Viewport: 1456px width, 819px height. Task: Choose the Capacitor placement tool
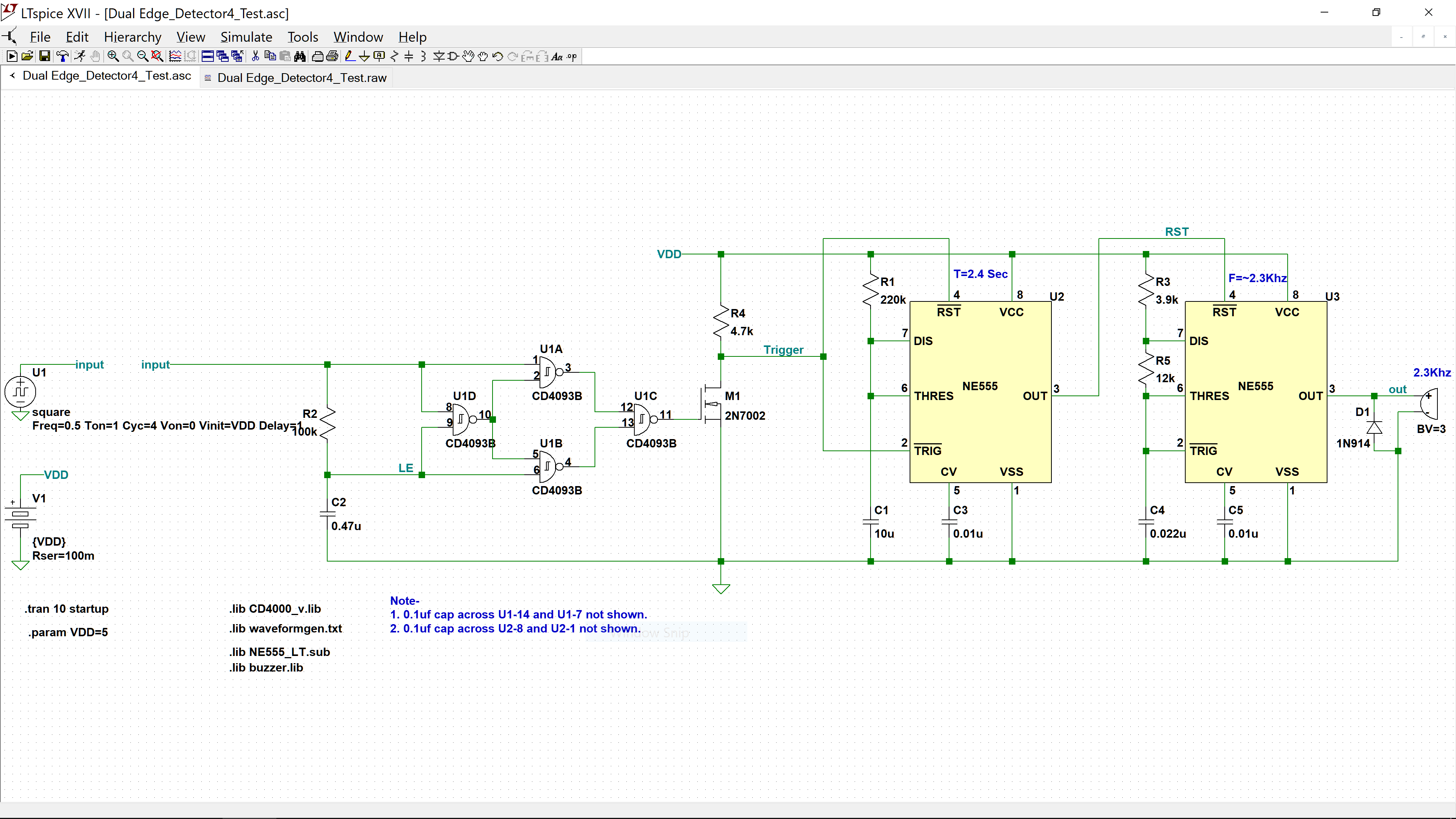click(409, 56)
